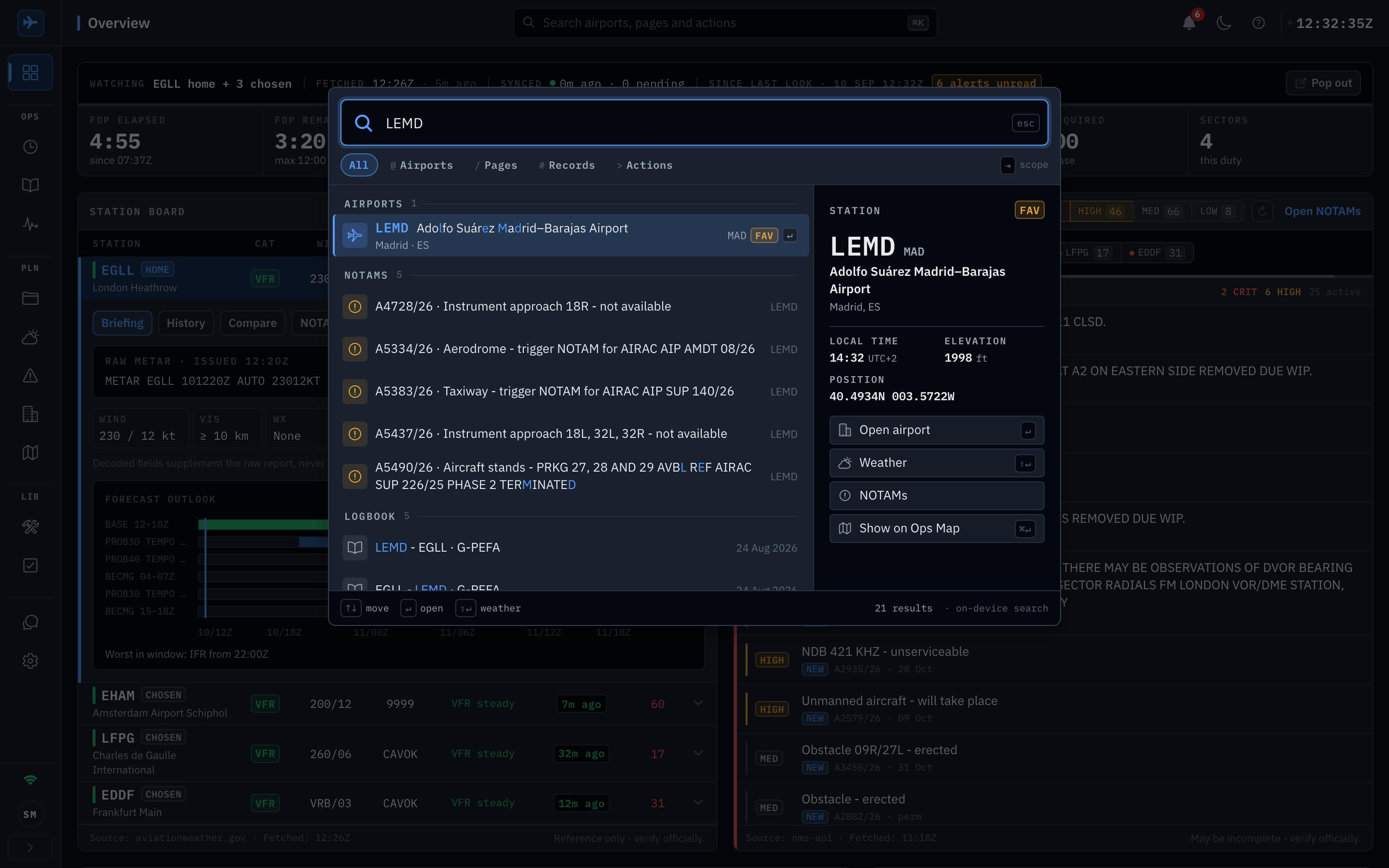Click the airplane app logo icon
The width and height of the screenshot is (1389, 868).
pos(30,23)
